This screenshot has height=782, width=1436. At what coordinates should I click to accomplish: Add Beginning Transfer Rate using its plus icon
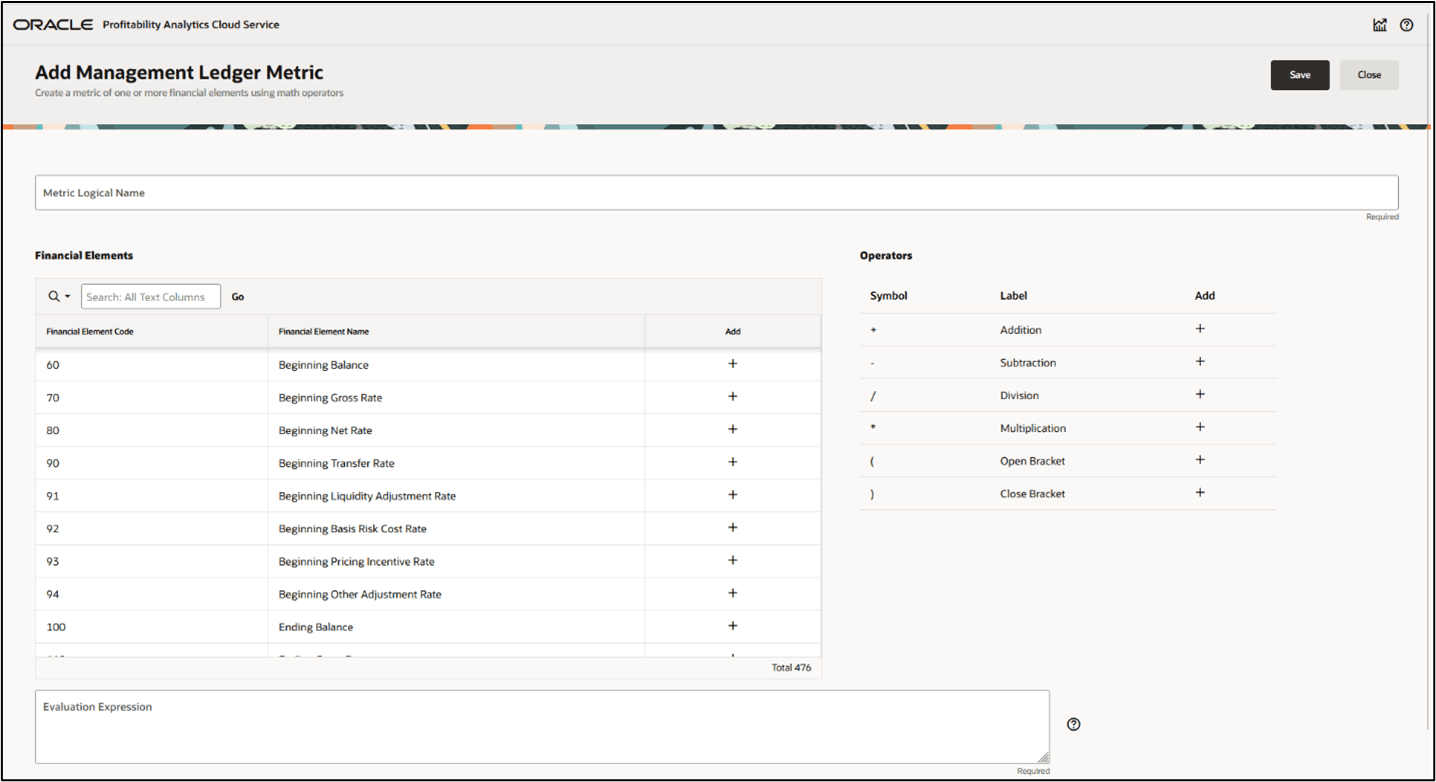tap(732, 462)
